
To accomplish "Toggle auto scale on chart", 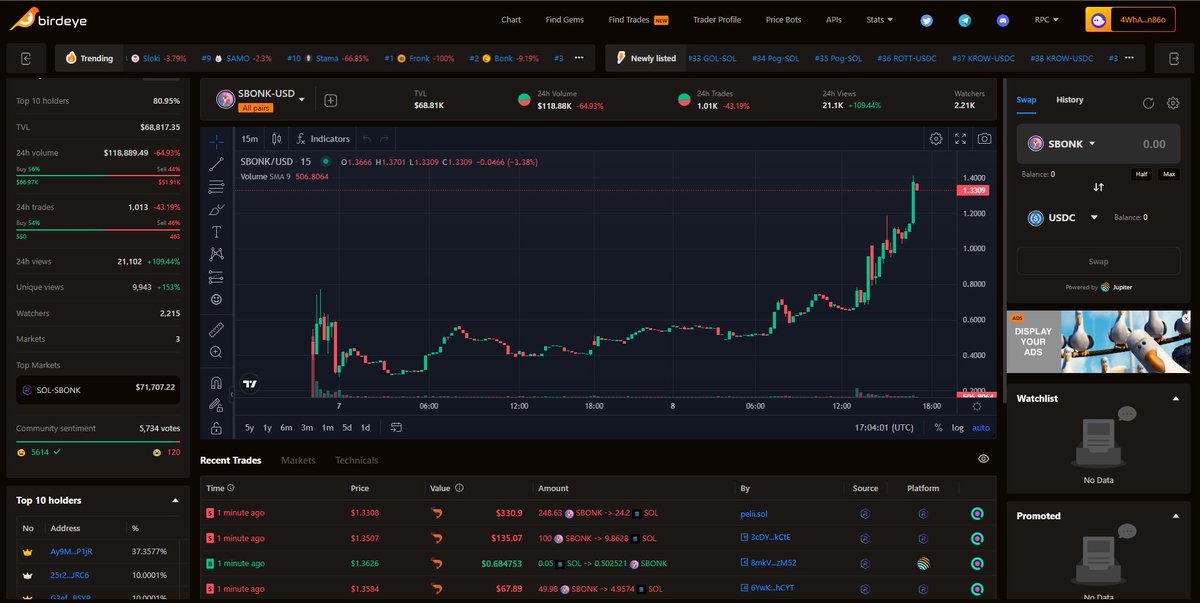I will [x=981, y=428].
